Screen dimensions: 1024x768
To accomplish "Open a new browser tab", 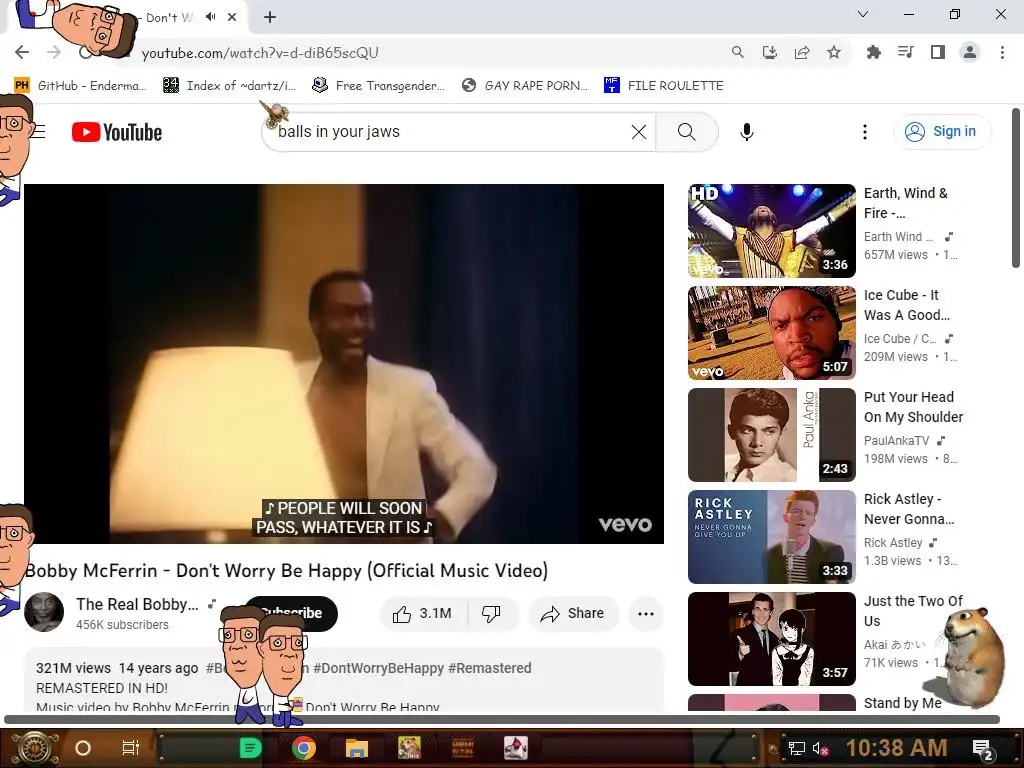I will (x=270, y=18).
